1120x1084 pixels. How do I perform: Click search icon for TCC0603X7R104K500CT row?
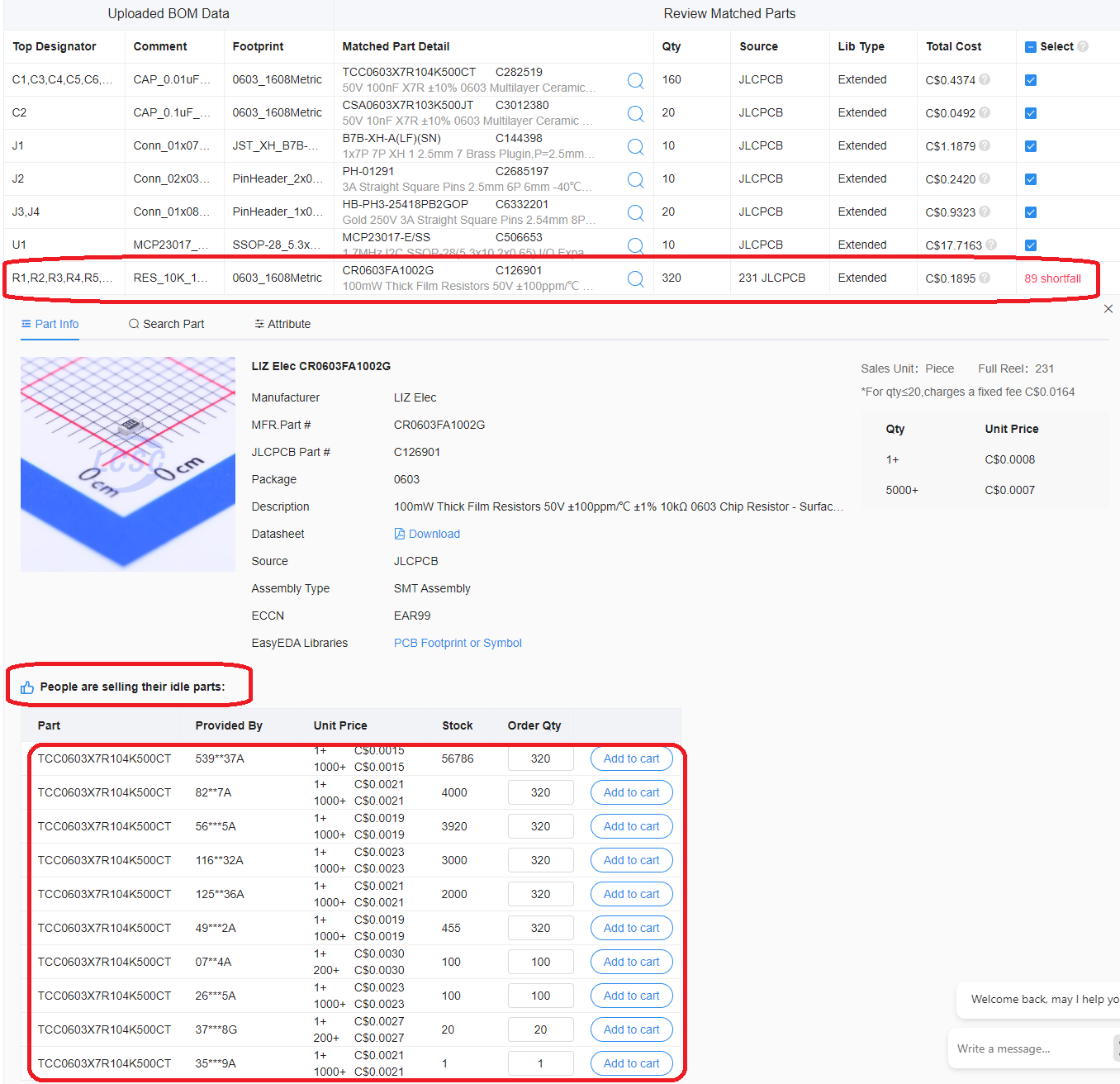coord(635,80)
